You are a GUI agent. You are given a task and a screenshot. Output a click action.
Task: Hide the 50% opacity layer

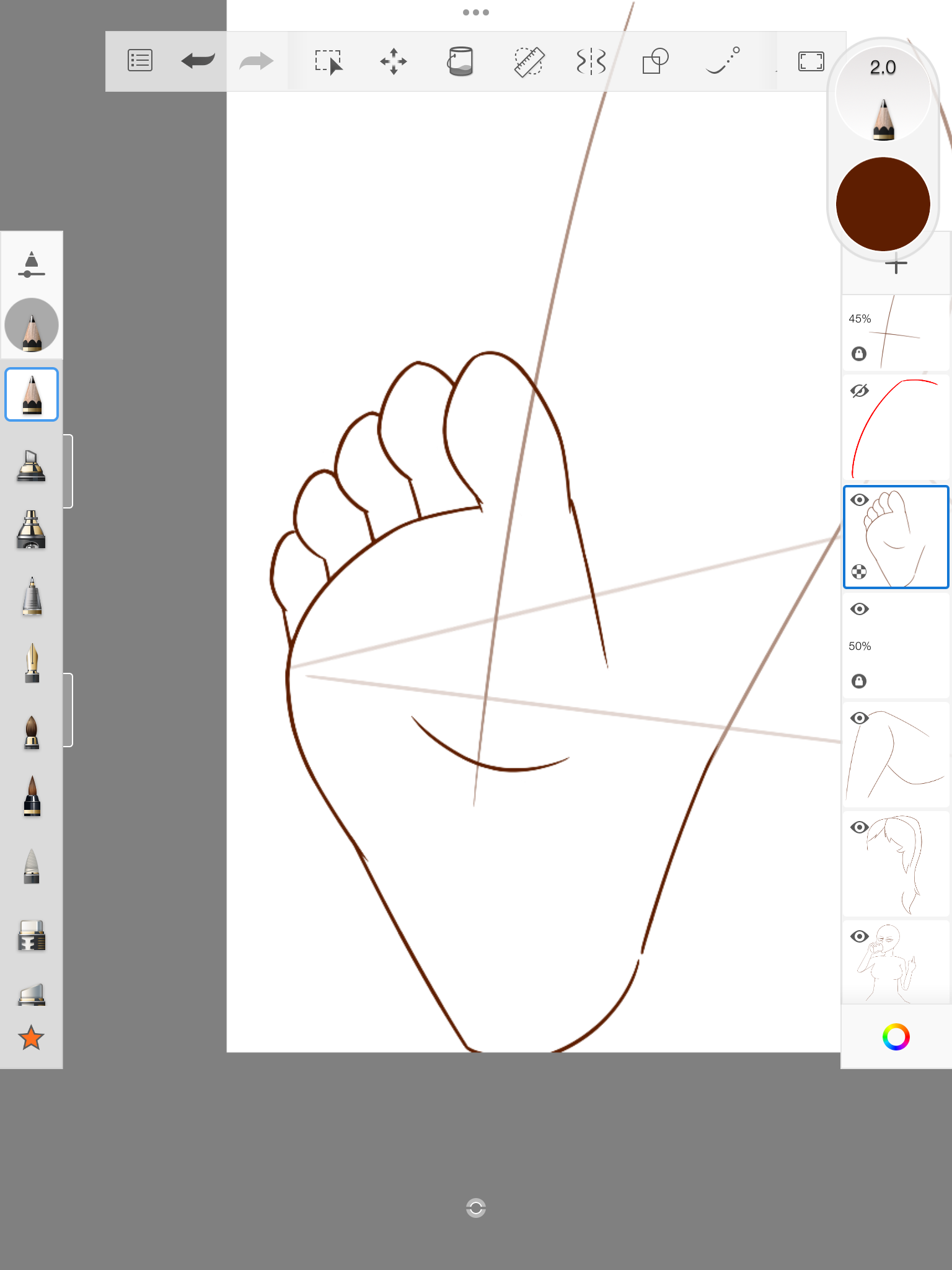click(860, 609)
